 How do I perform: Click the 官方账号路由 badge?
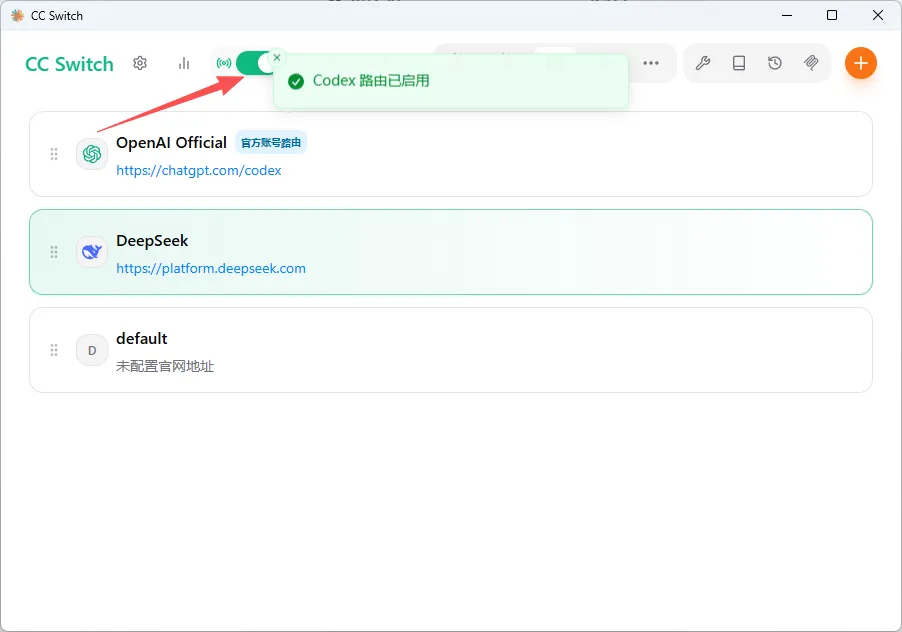tap(271, 143)
